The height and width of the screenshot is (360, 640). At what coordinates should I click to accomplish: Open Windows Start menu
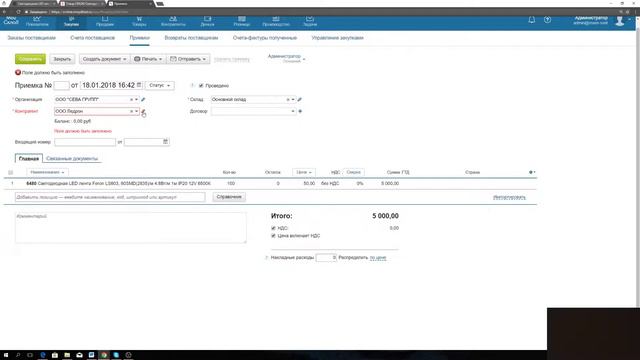(6, 355)
